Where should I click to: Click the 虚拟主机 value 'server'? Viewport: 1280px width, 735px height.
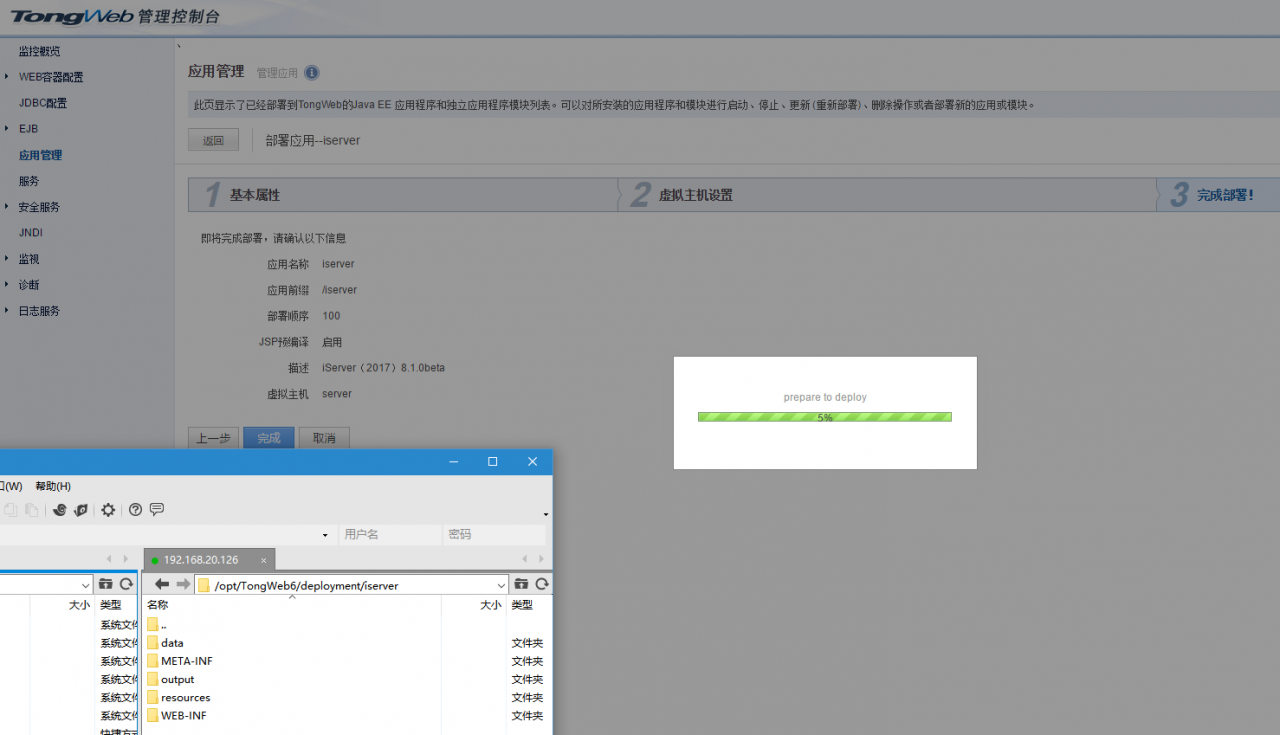coord(337,394)
